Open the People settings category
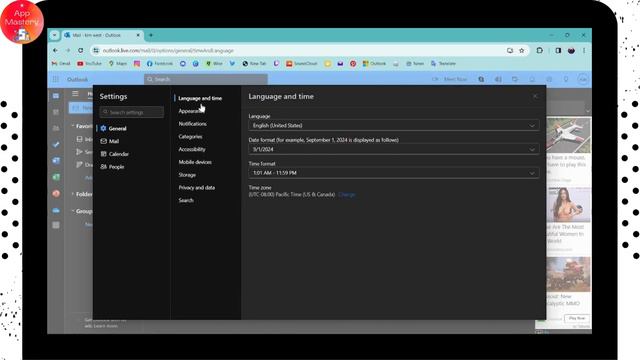Image resolution: width=640 pixels, height=360 pixels. 112,167
